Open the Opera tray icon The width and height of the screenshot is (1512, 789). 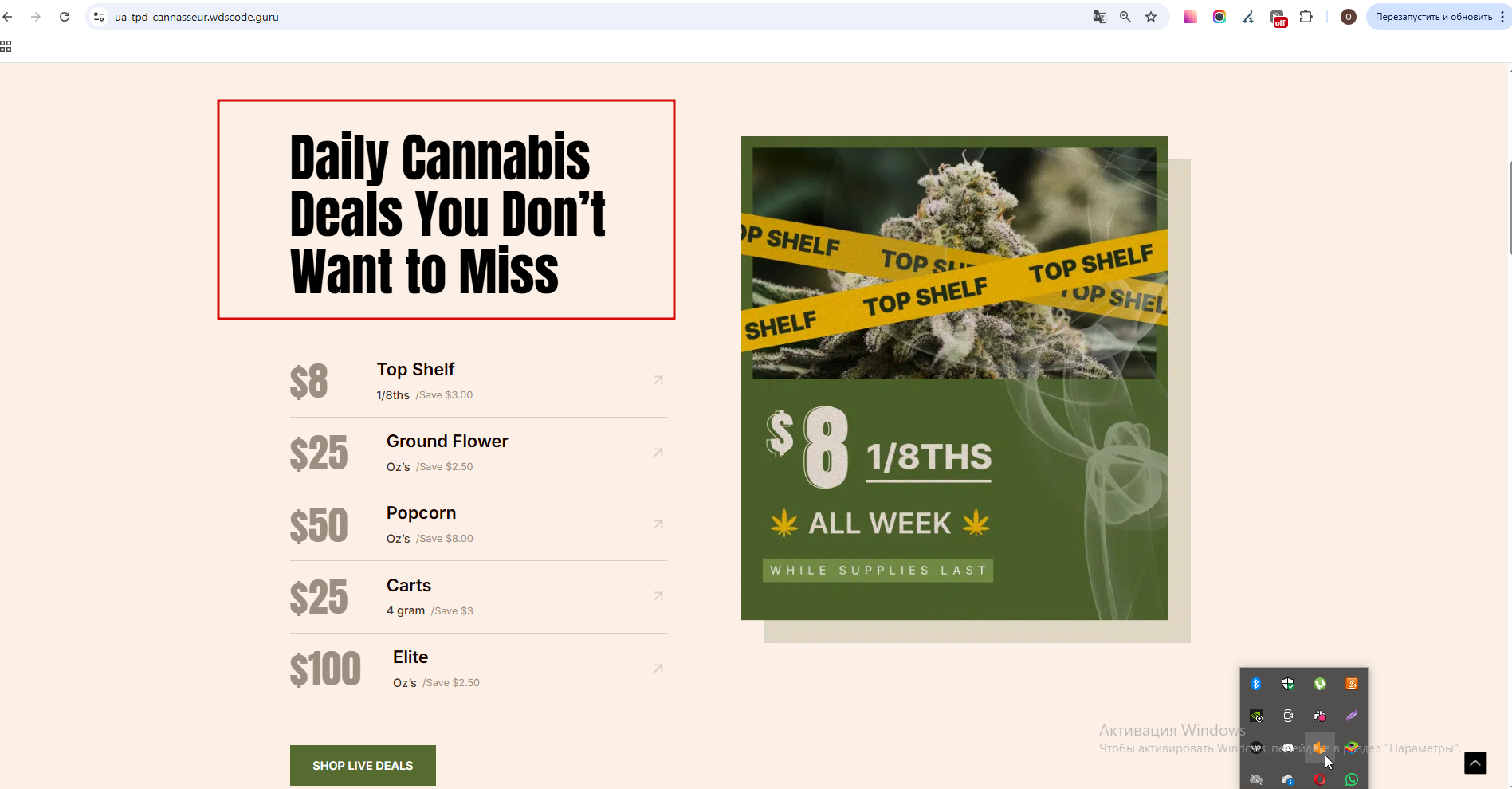pyautogui.click(x=1320, y=779)
